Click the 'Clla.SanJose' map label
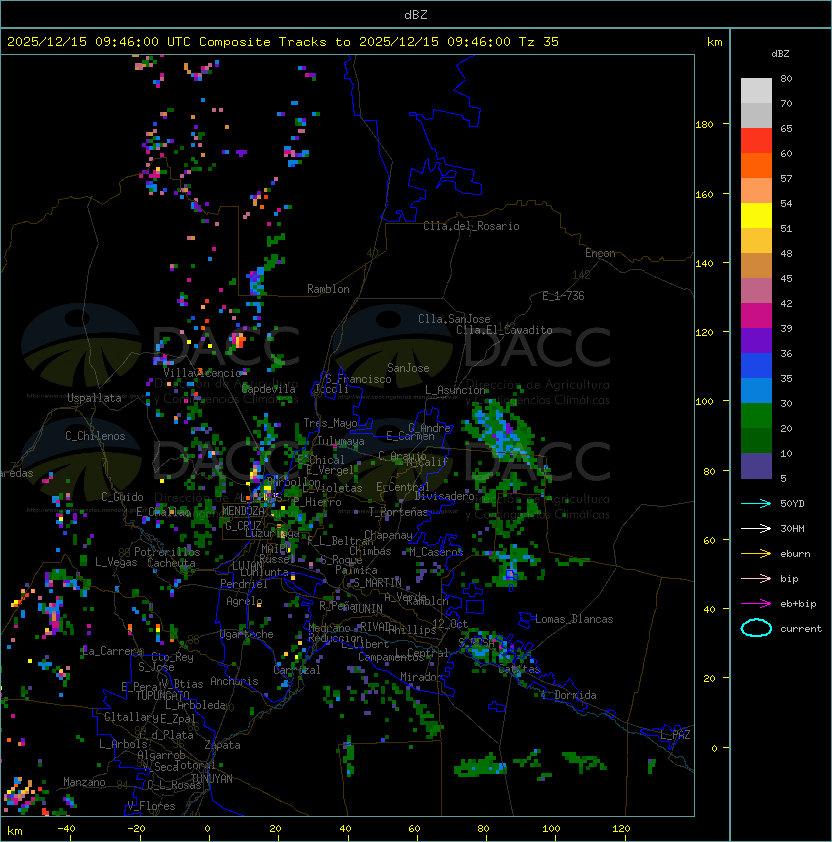This screenshot has height=842, width=832. [x=454, y=319]
